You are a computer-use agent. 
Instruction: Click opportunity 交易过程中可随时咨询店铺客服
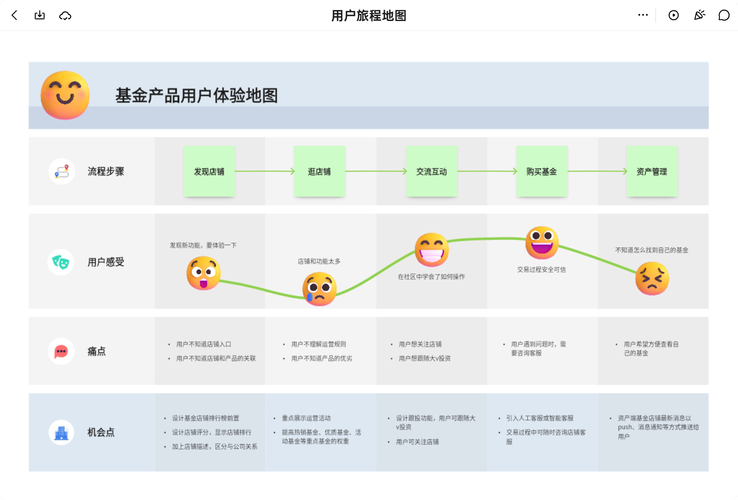[546, 436]
